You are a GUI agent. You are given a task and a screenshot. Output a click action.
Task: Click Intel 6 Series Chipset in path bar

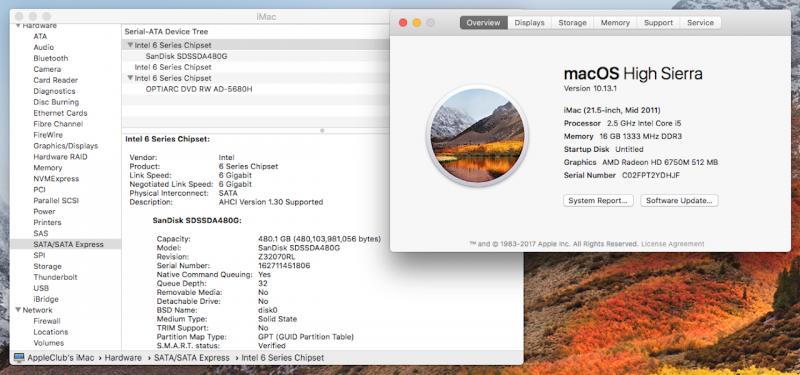click(x=283, y=358)
